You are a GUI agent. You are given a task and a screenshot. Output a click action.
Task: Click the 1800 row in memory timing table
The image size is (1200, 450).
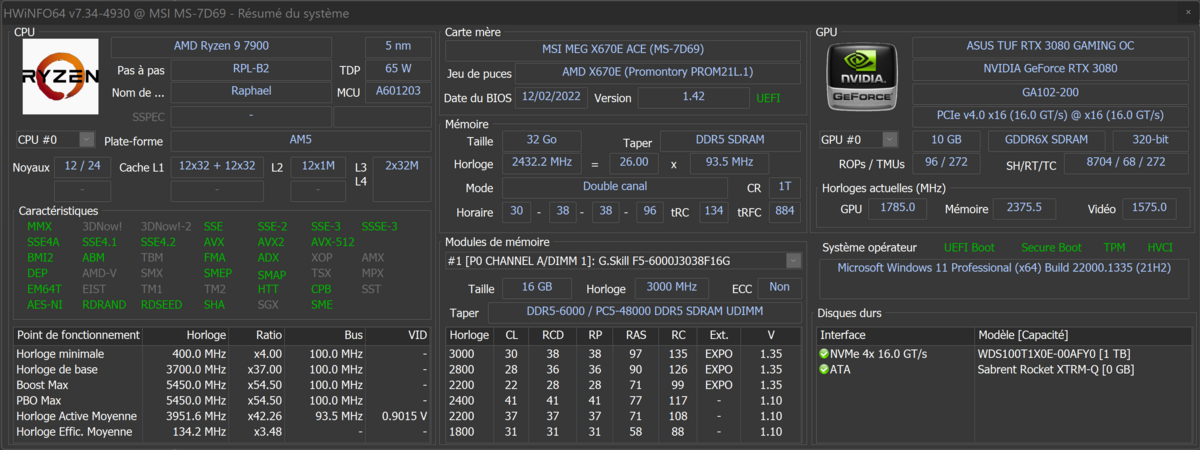(x=622, y=432)
